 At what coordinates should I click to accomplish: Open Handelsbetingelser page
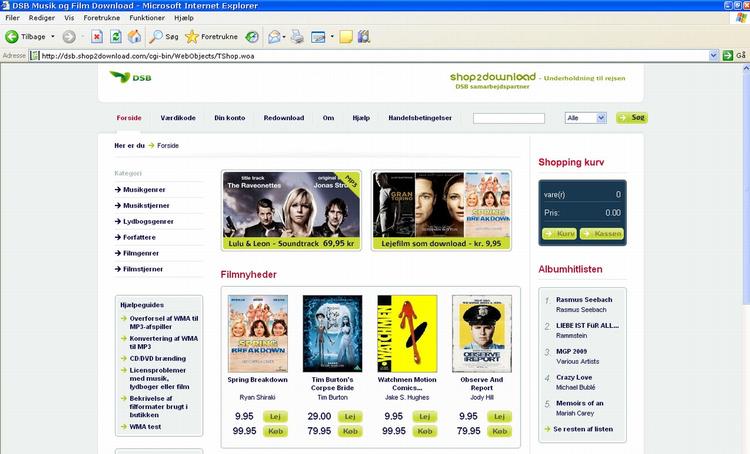tap(420, 118)
